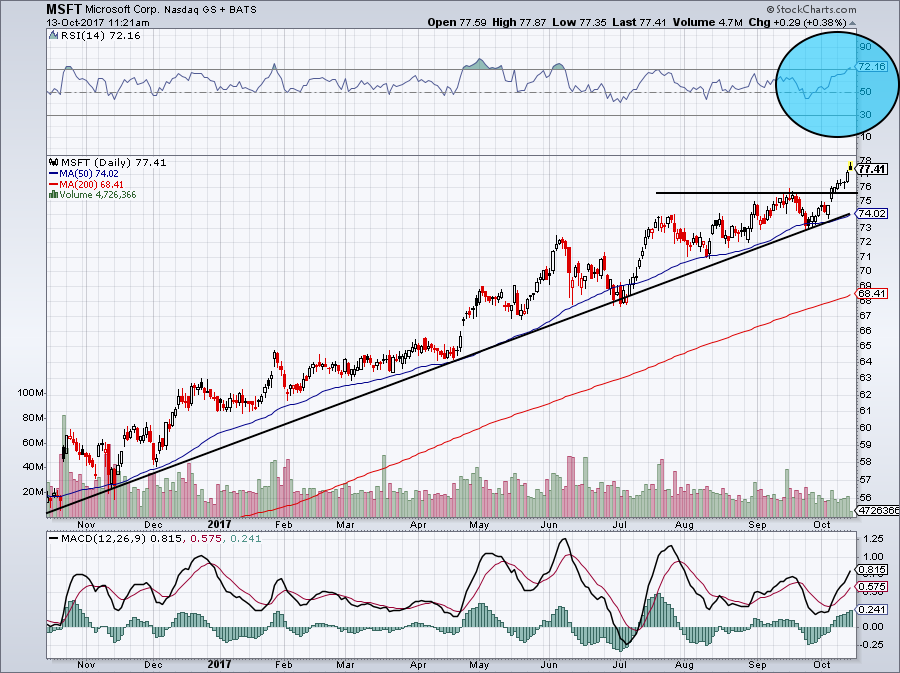Click the 0.815 MACD value tag on axis

pyautogui.click(x=872, y=570)
